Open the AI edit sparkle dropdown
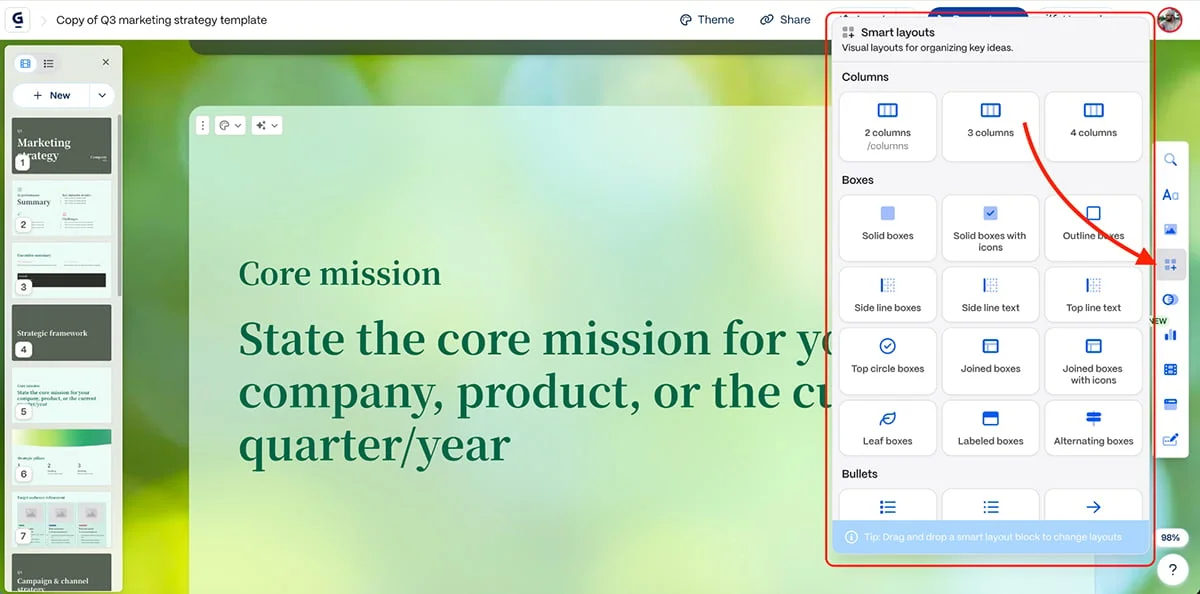This screenshot has width=1200, height=594. 267,125
